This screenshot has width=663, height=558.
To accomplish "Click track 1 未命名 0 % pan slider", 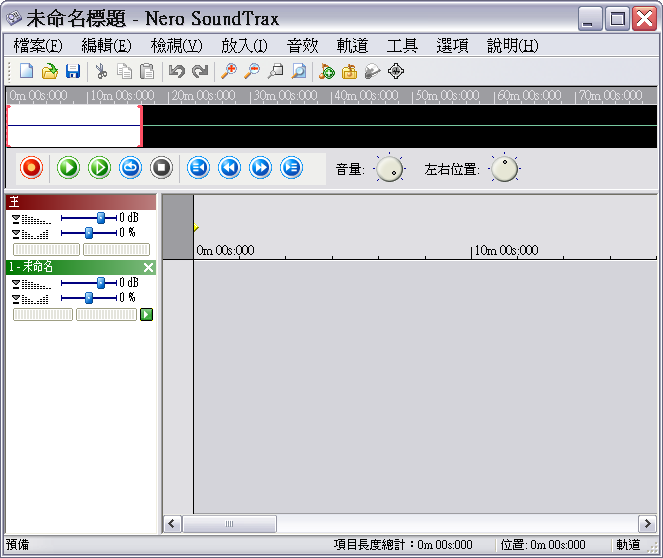I will pos(89,298).
